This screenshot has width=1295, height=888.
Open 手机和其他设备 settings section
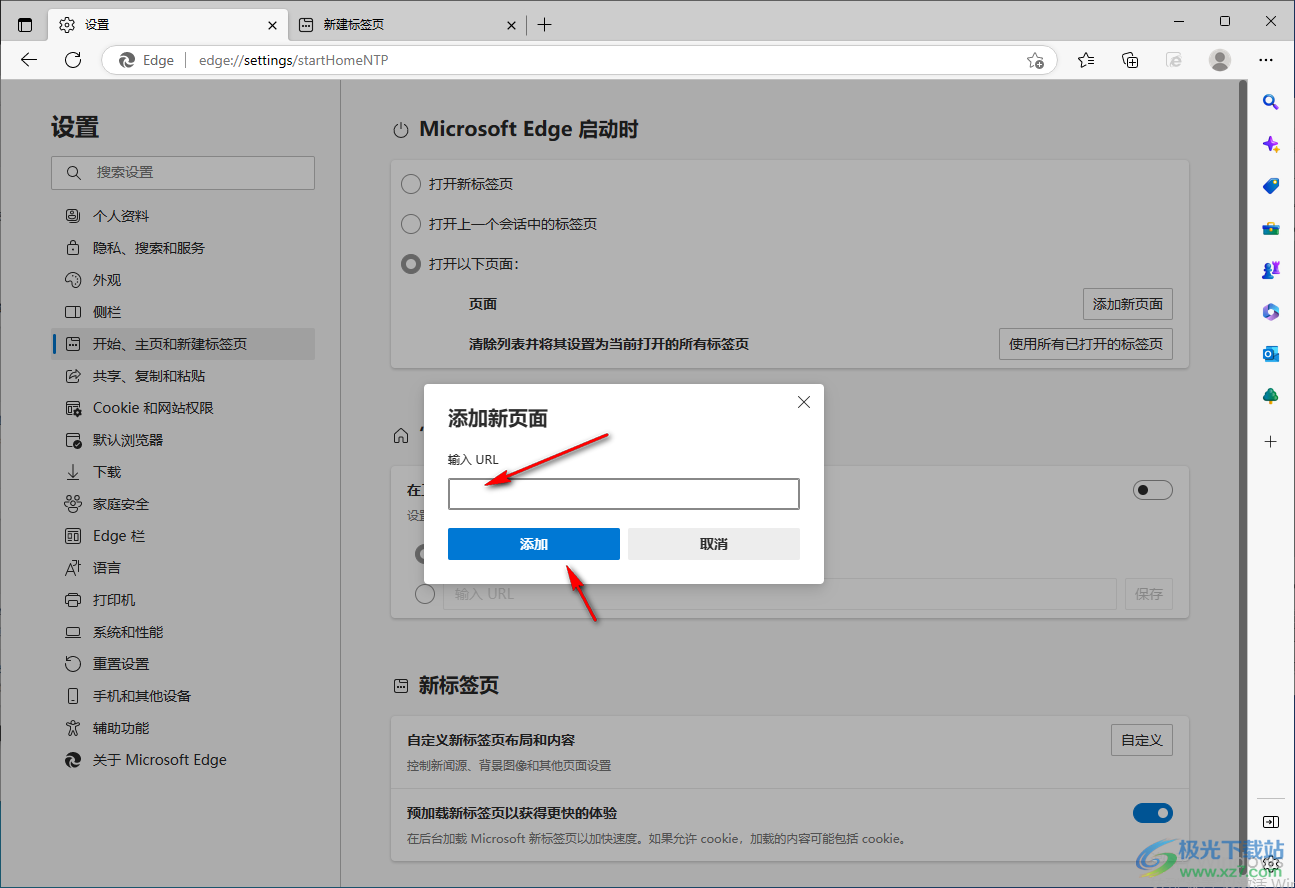point(183,696)
